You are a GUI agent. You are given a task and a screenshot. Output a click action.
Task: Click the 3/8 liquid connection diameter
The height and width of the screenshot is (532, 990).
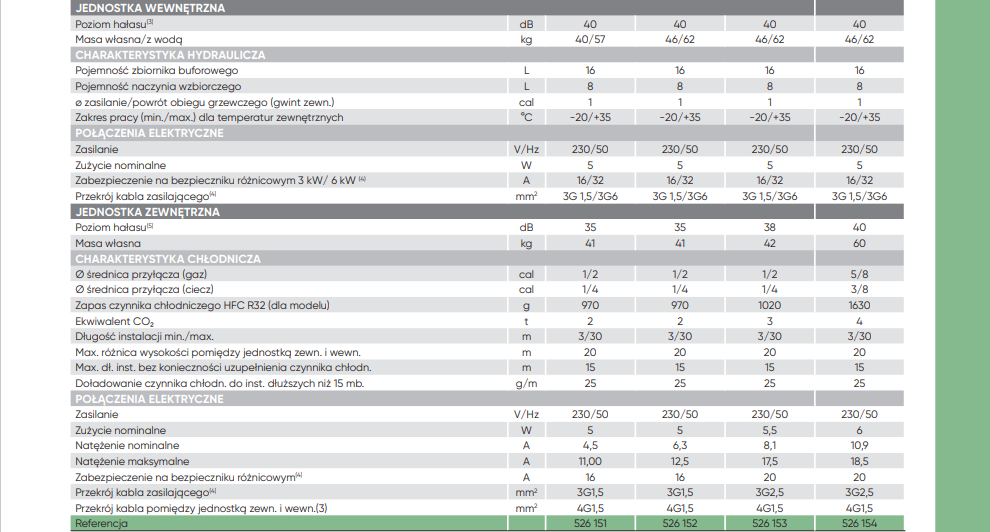pyautogui.click(x=859, y=289)
